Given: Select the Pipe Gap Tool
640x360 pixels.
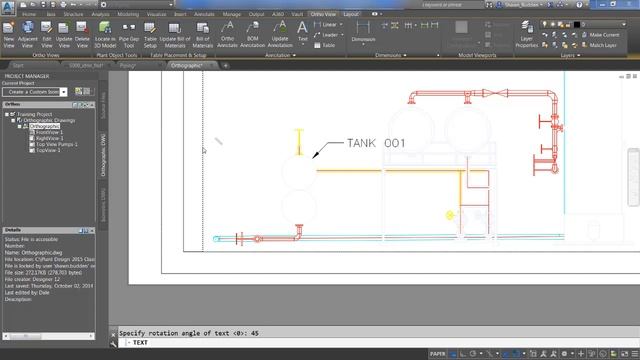Looking at the screenshot, I should pos(129,35).
